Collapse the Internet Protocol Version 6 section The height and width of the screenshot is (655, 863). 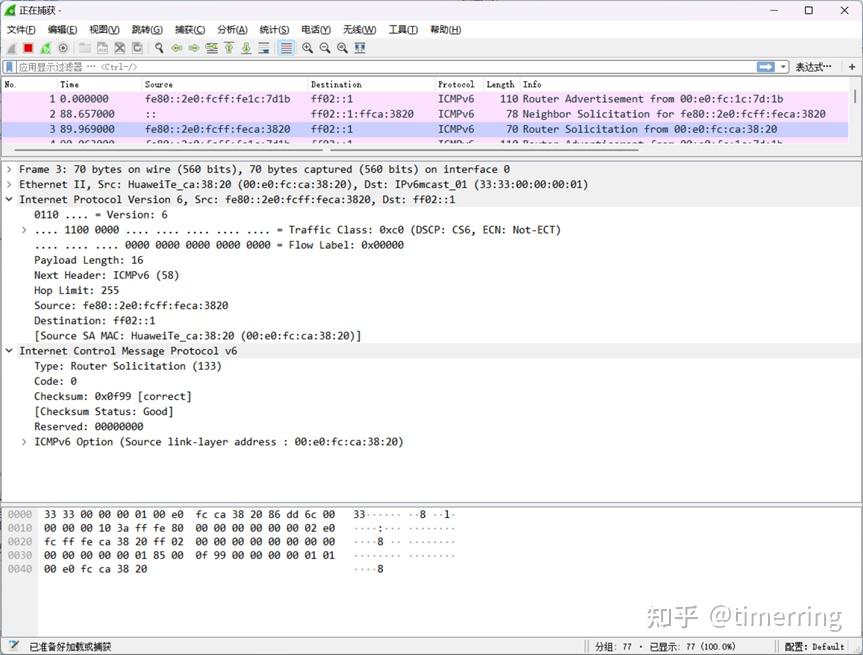pos(8,199)
